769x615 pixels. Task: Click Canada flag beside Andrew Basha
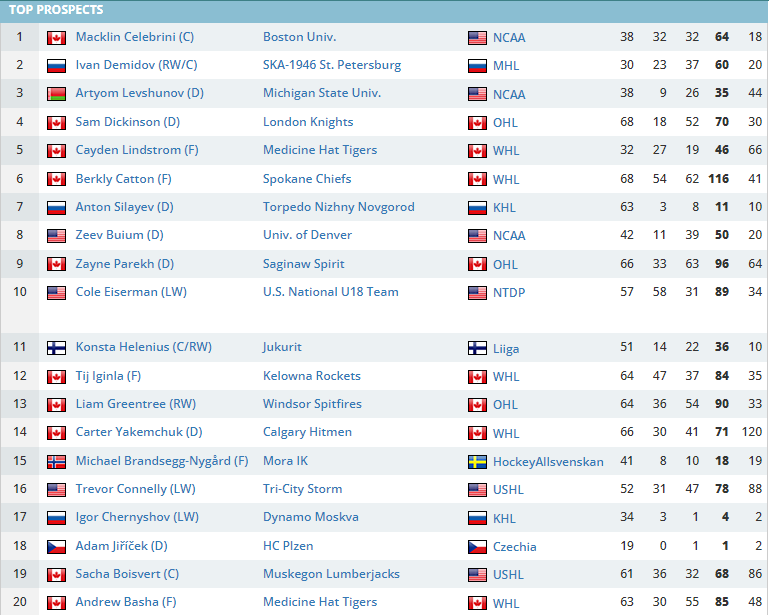pyautogui.click(x=56, y=603)
